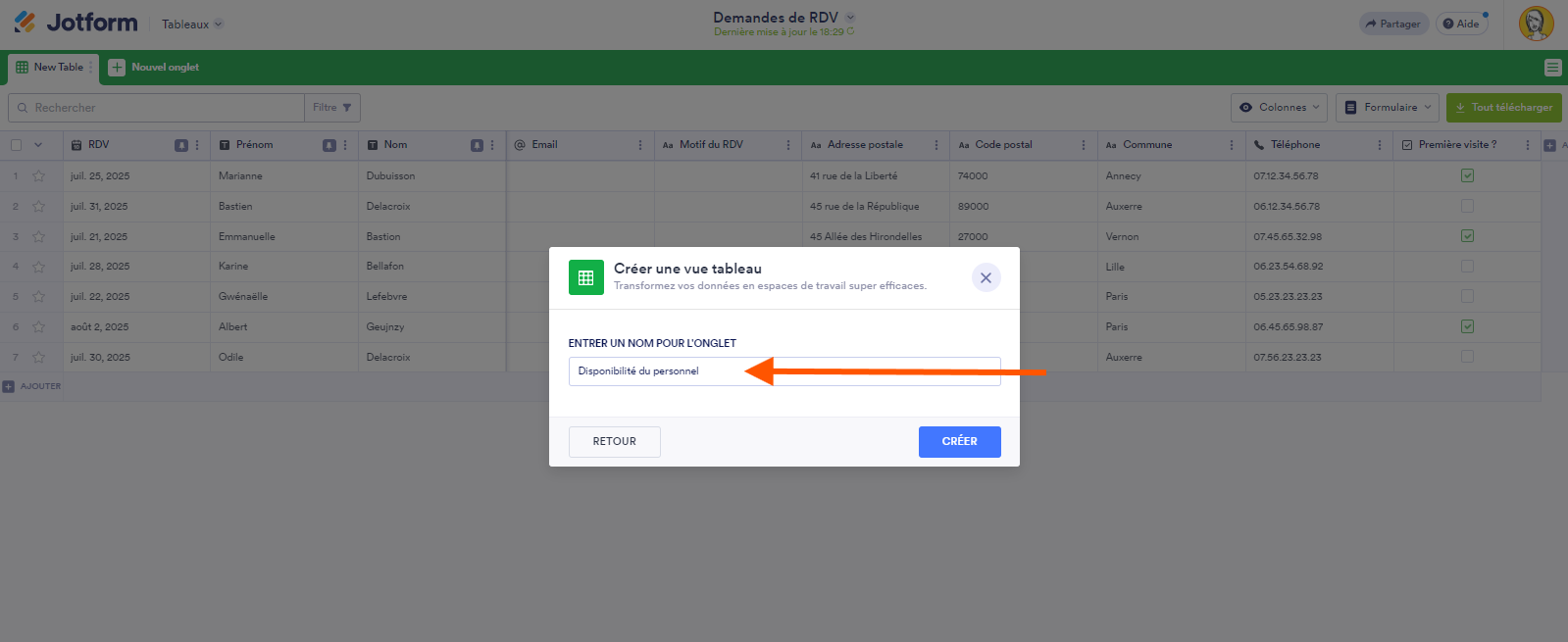Click the blue CRÉER button

tap(959, 442)
